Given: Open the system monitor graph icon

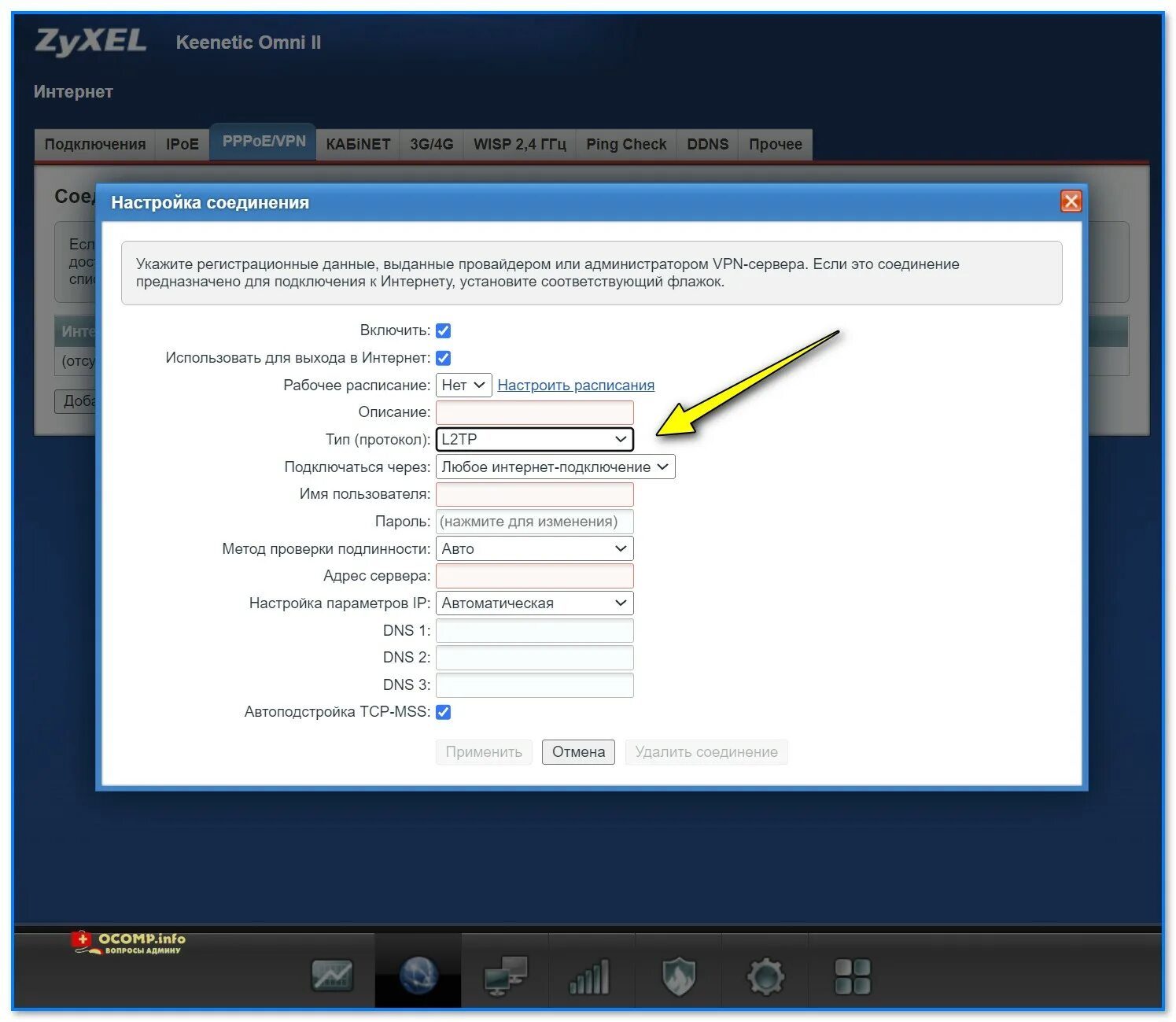Looking at the screenshot, I should (x=332, y=976).
